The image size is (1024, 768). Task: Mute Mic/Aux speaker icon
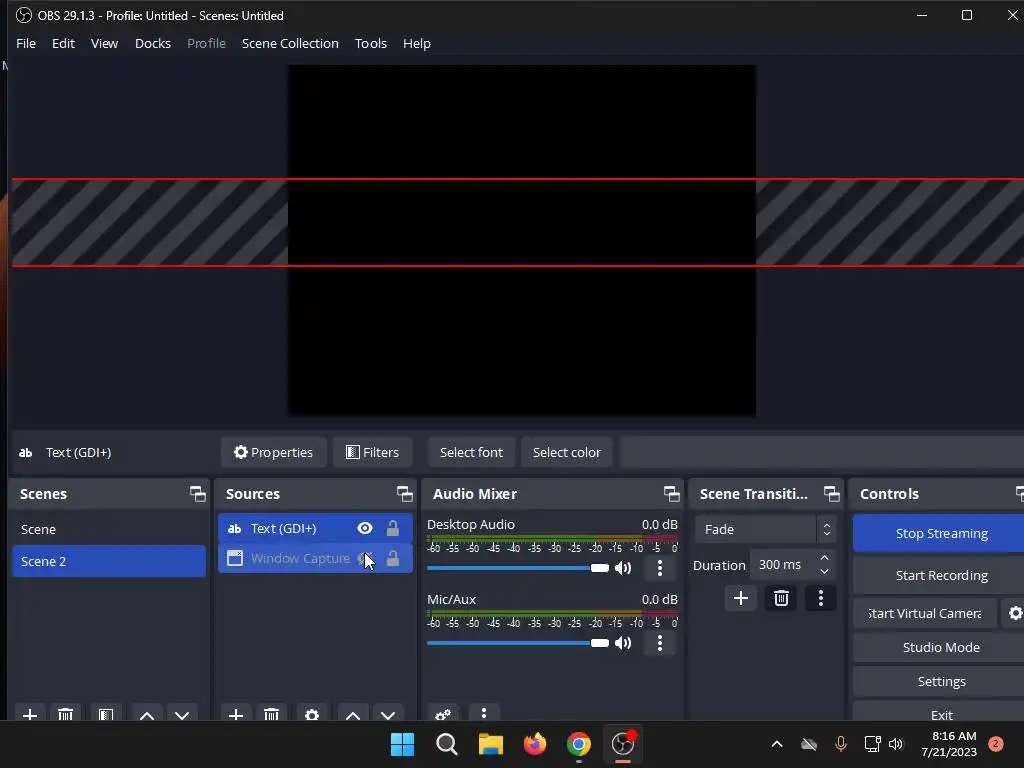tap(623, 643)
